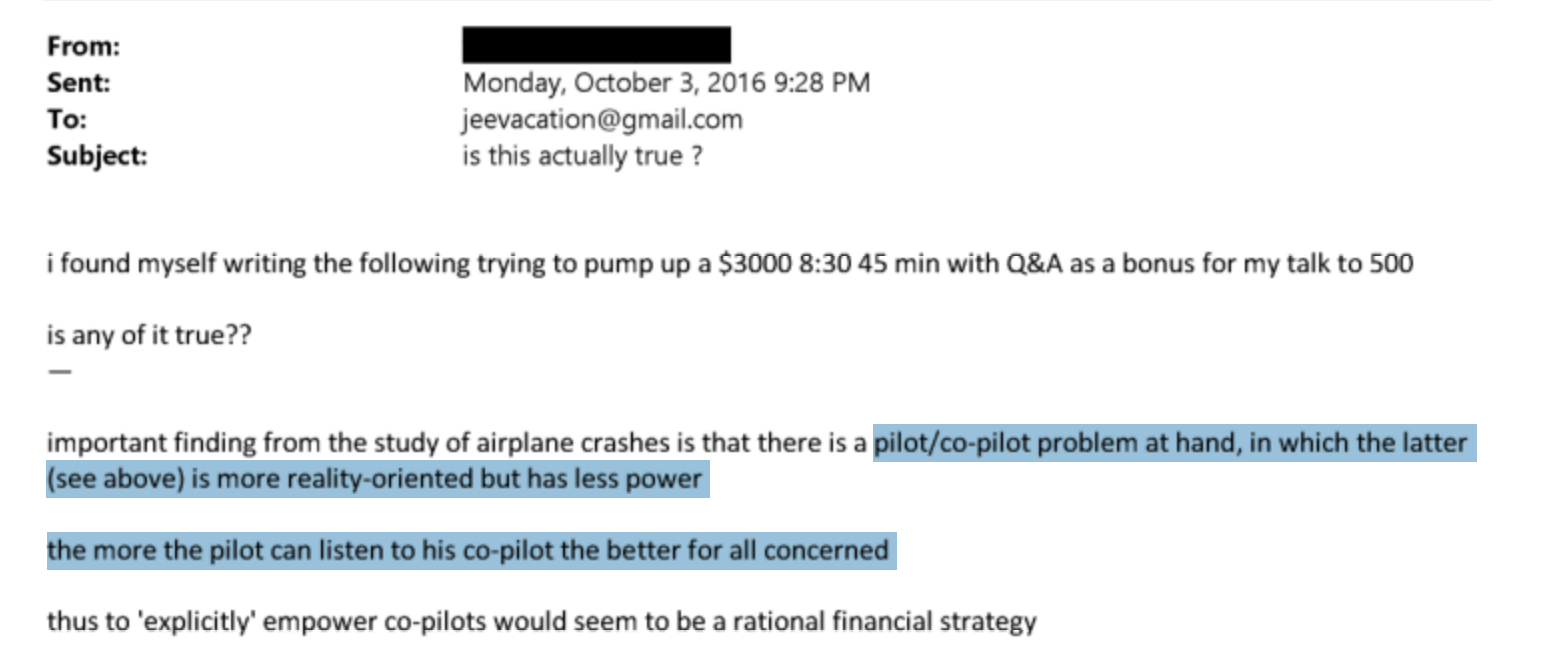The width and height of the screenshot is (1542, 662).
Task: Click the "Sent:" header label
Action: click(78, 83)
